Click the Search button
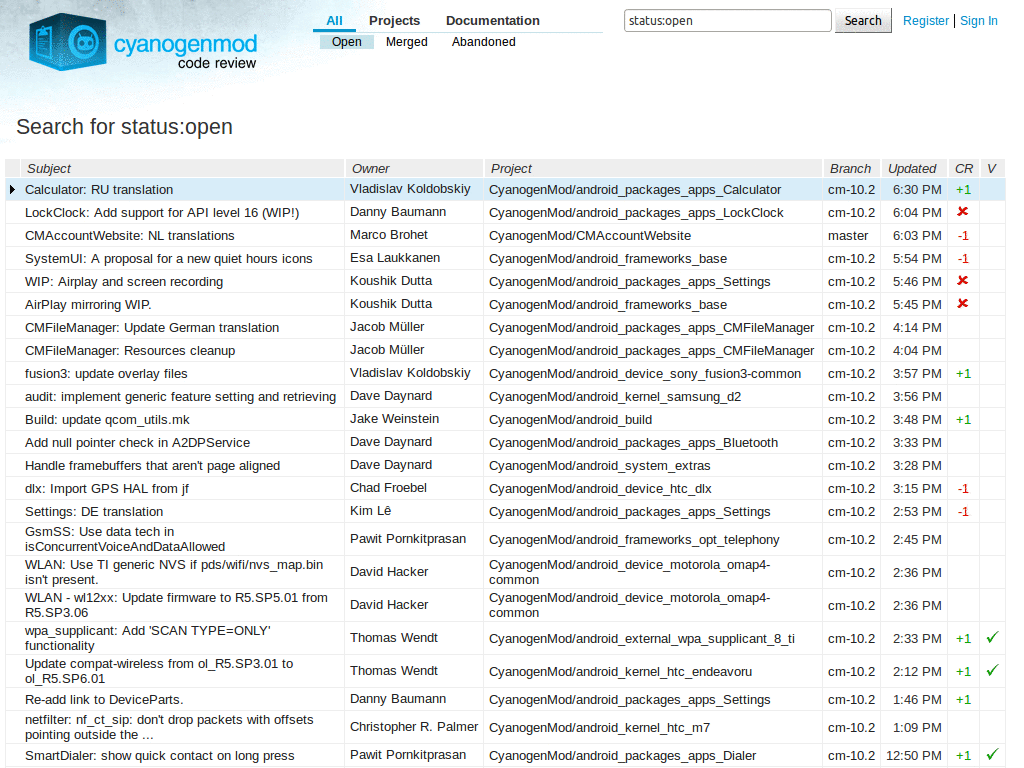The height and width of the screenshot is (768, 1024). coord(863,21)
